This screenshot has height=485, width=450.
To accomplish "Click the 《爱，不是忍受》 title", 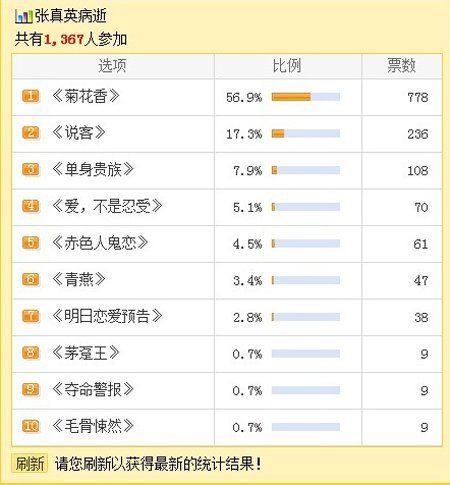I will [x=107, y=206].
